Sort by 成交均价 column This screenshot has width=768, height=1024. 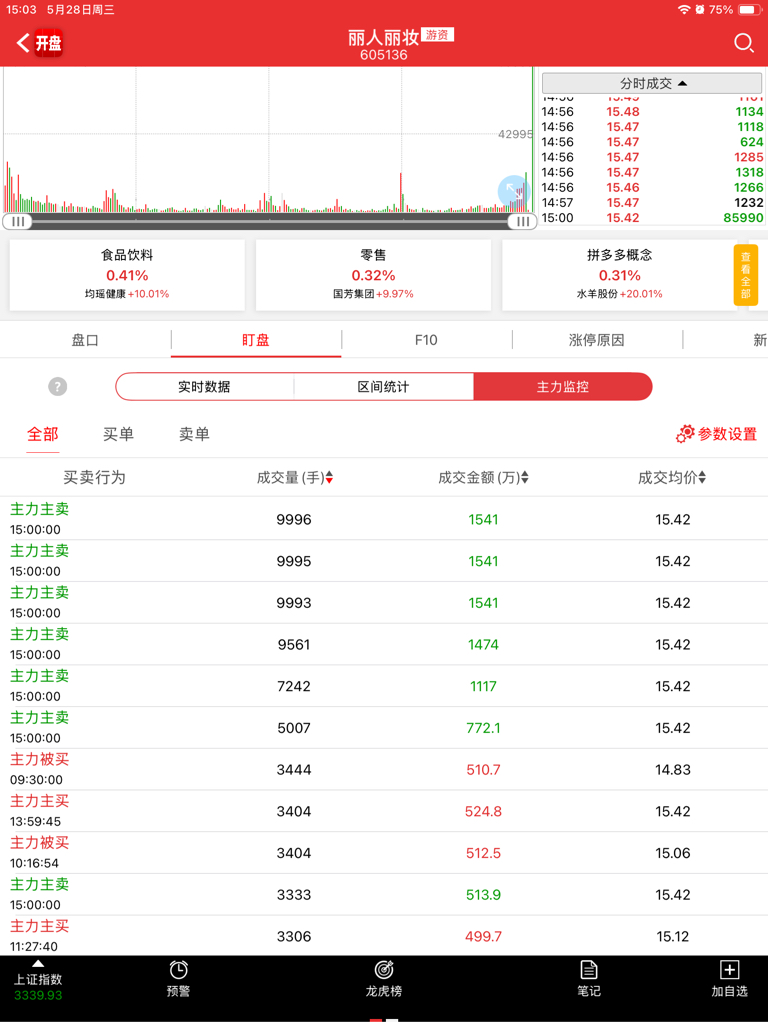672,477
